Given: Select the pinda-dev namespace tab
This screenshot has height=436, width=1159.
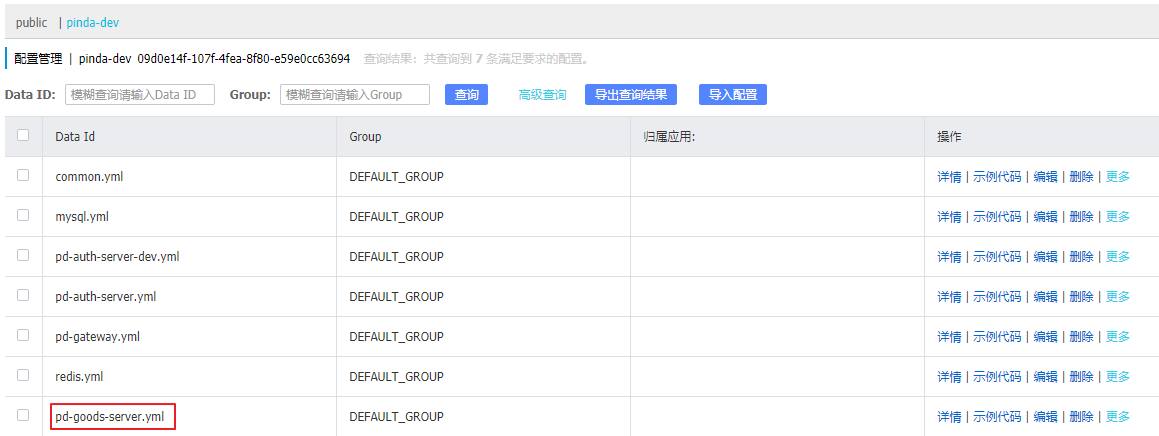Looking at the screenshot, I should point(93,22).
